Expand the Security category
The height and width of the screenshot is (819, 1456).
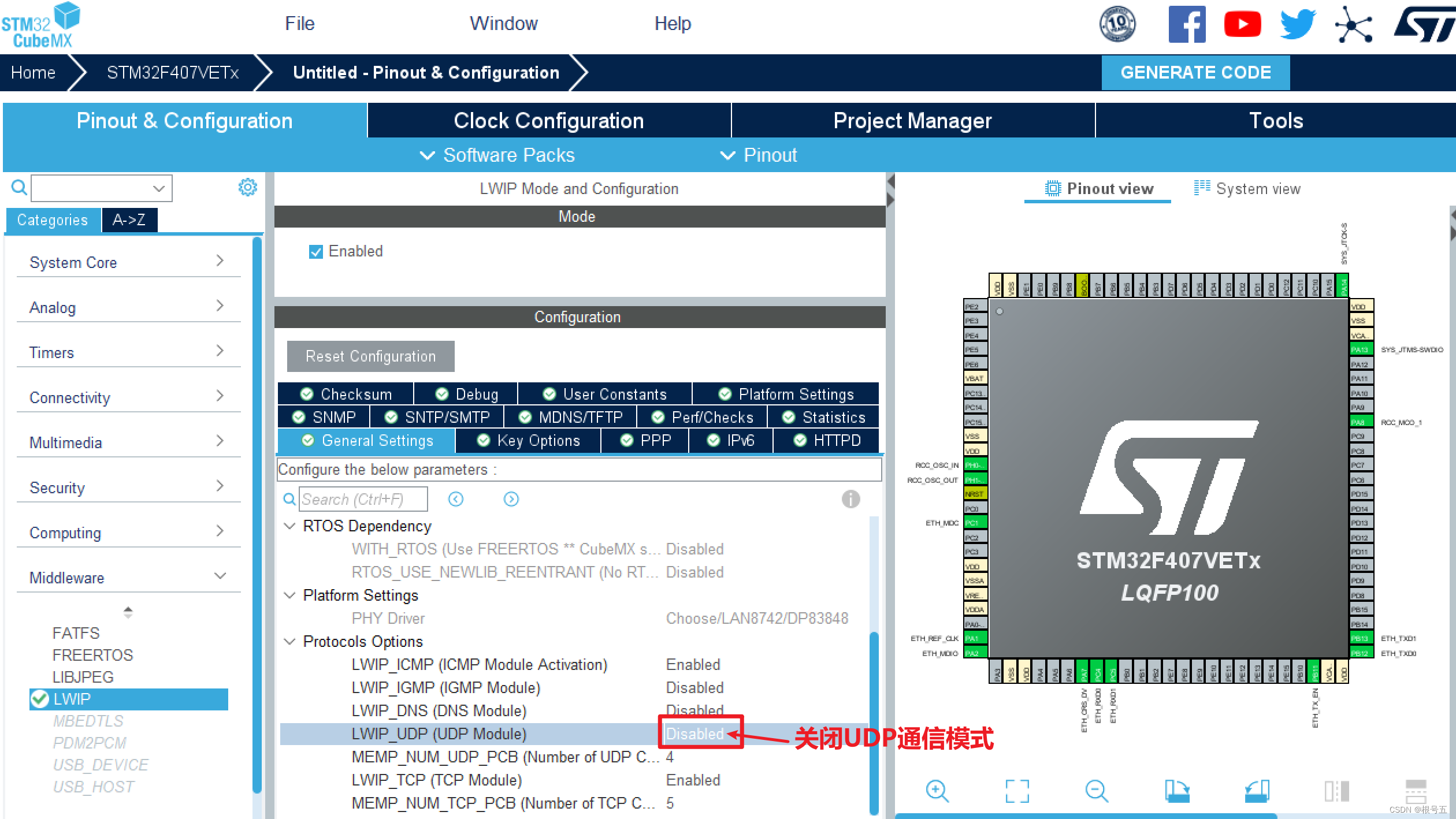coord(128,487)
